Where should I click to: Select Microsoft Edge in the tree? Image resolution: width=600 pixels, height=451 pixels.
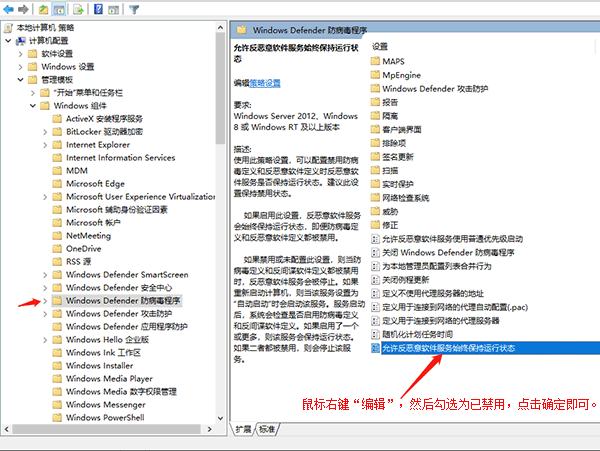[x=95, y=184]
